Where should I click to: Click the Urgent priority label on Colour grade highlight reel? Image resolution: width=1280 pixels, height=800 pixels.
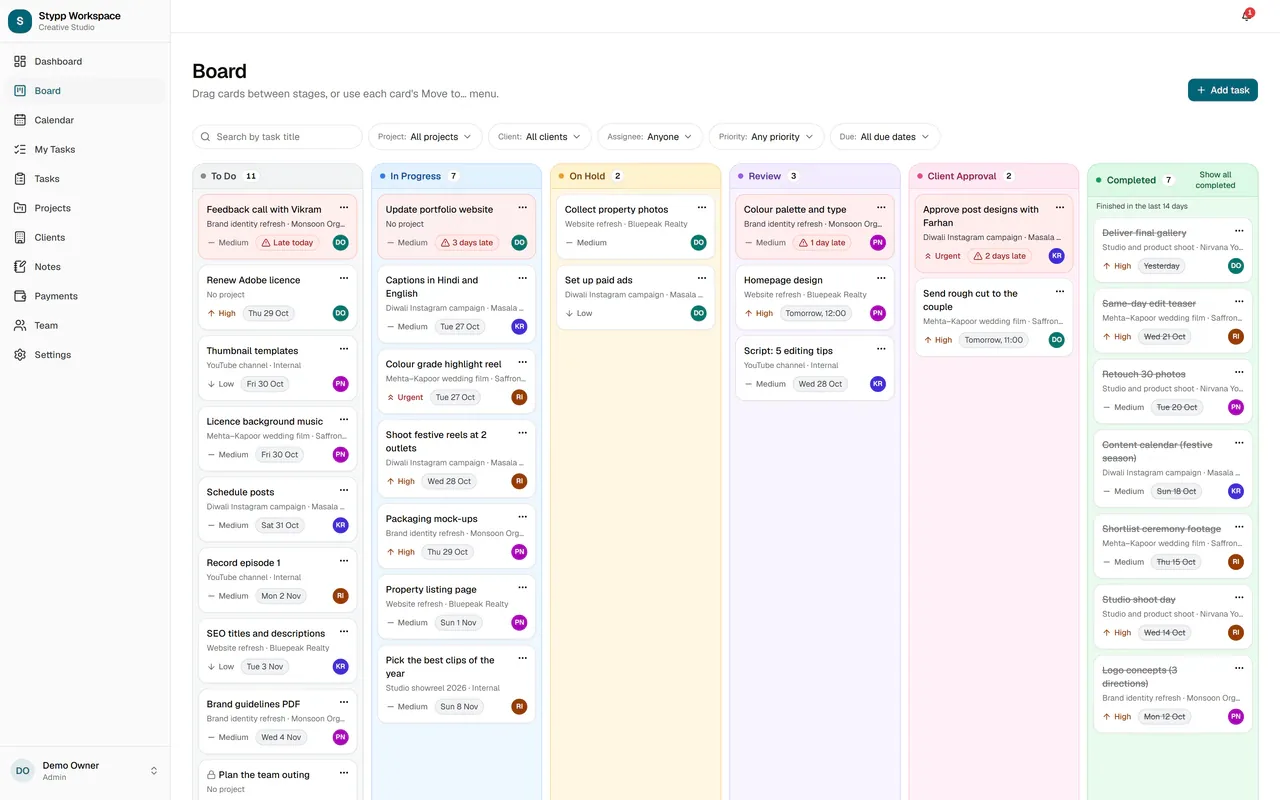pyautogui.click(x=405, y=397)
